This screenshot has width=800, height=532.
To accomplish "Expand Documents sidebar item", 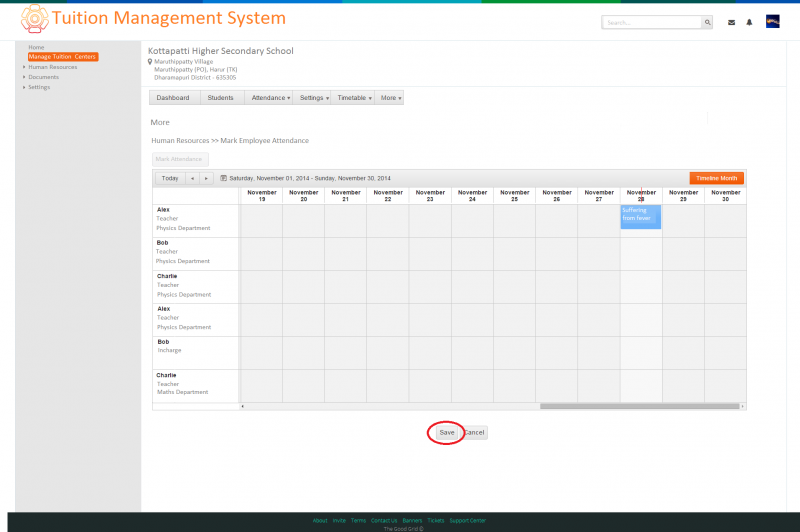I will [43, 77].
